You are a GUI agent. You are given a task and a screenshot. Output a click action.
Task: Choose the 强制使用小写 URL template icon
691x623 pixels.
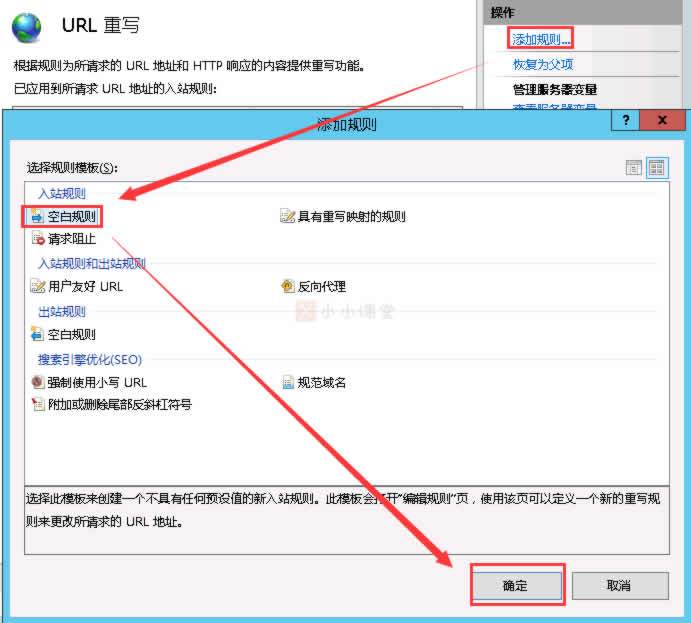point(38,382)
